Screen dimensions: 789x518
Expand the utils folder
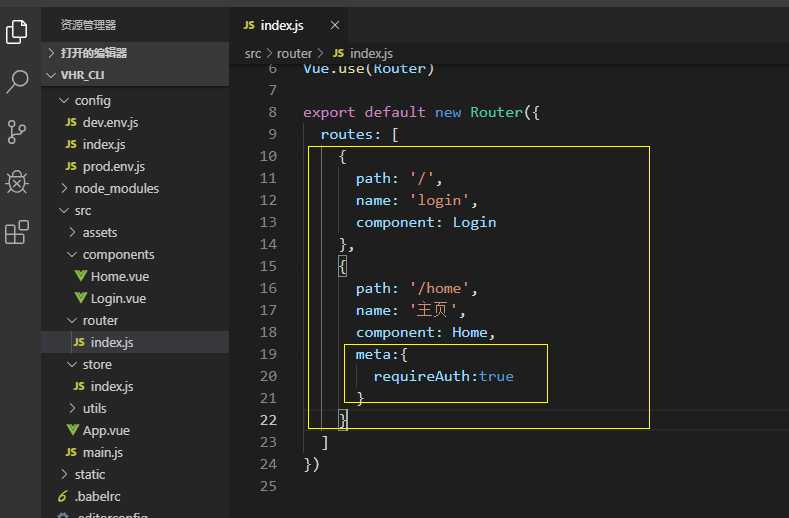click(x=135, y=408)
